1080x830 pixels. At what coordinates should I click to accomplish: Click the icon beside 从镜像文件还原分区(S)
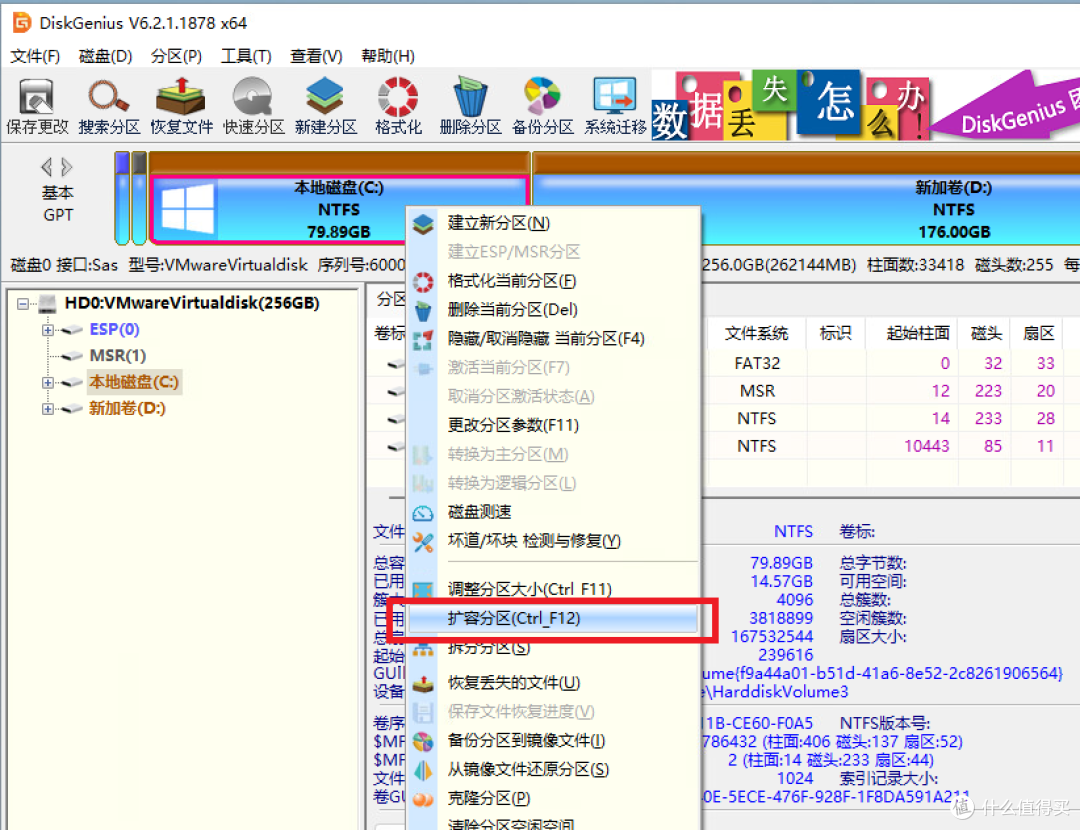click(423, 770)
